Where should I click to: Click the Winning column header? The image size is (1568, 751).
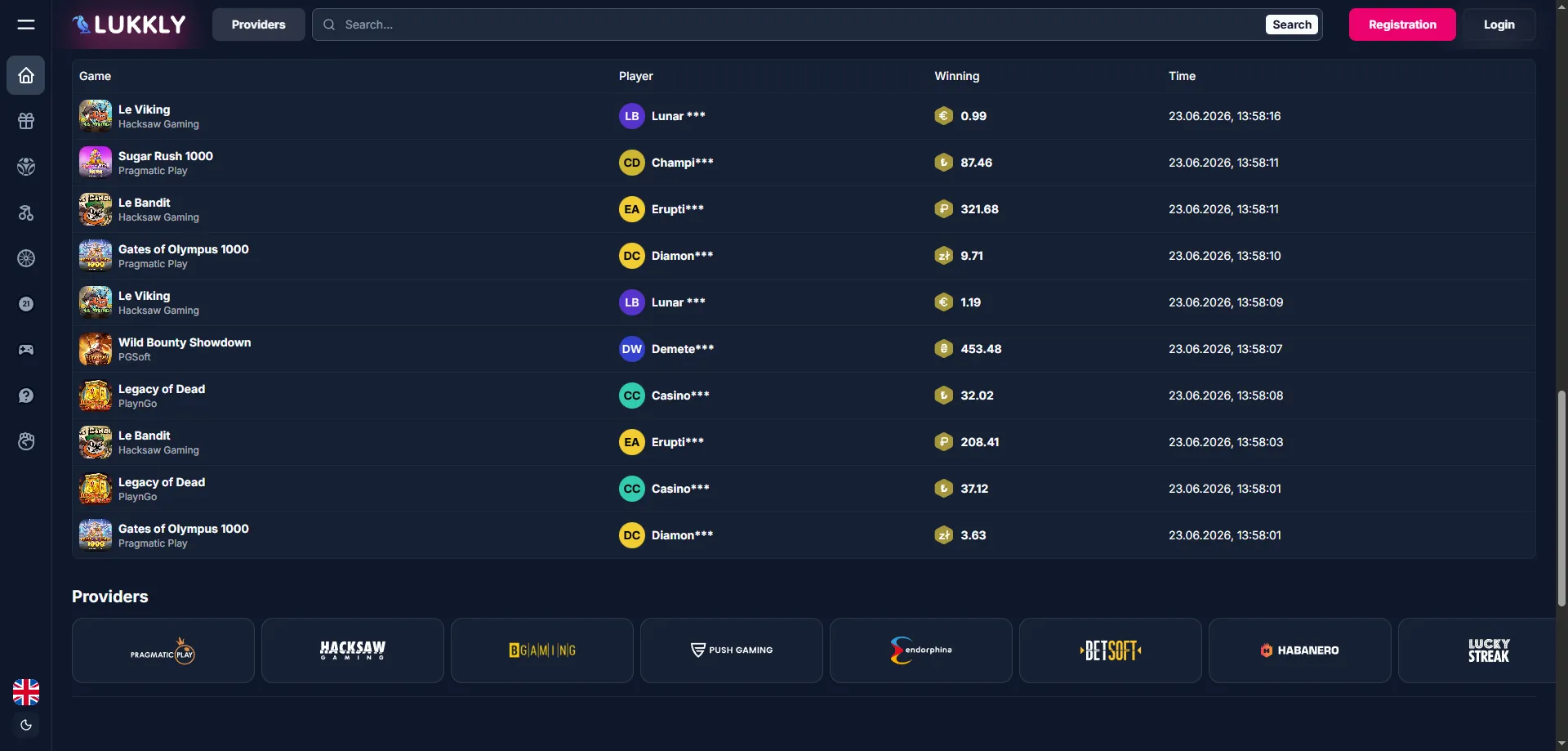point(957,76)
